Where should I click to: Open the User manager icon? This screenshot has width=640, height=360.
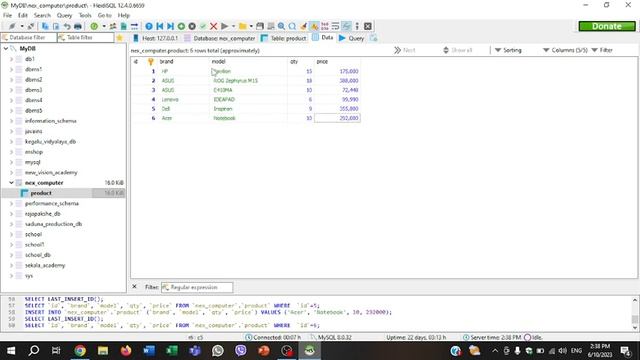click(x=113, y=26)
